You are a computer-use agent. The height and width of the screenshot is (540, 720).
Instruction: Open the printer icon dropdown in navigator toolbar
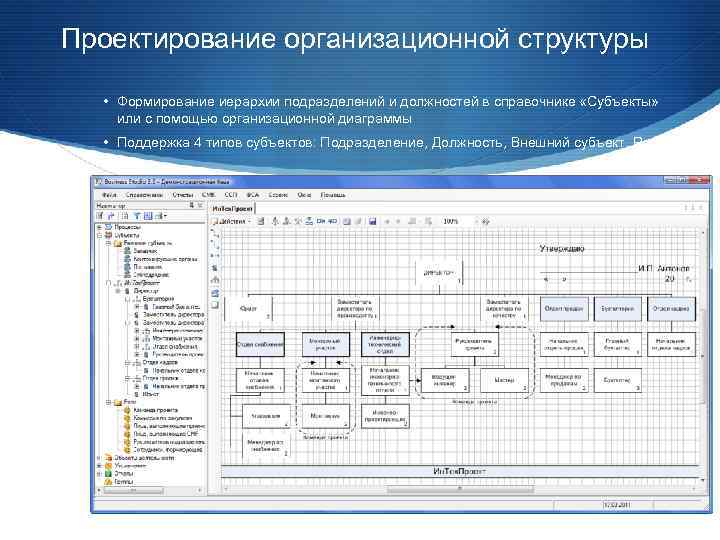coord(161,215)
